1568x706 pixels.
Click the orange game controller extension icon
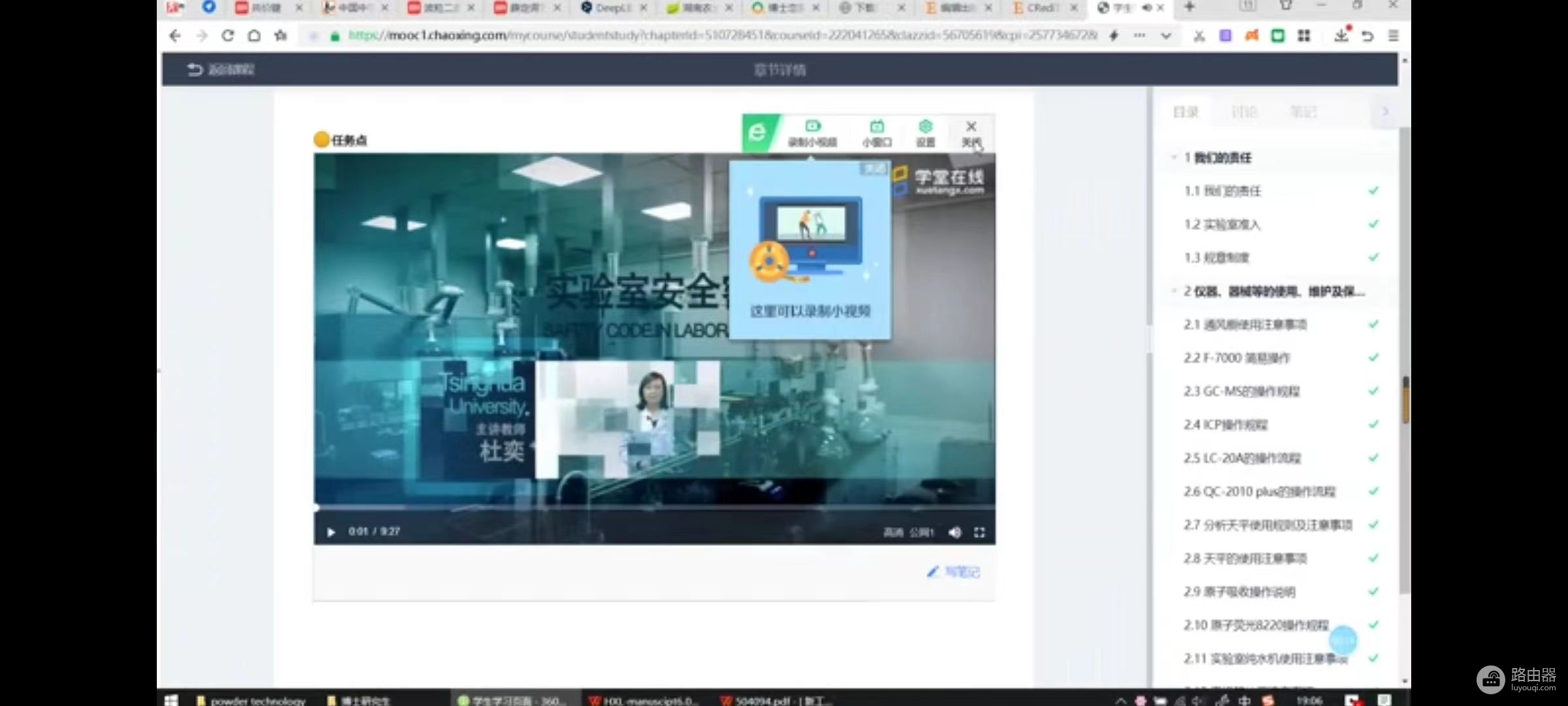tap(1251, 35)
